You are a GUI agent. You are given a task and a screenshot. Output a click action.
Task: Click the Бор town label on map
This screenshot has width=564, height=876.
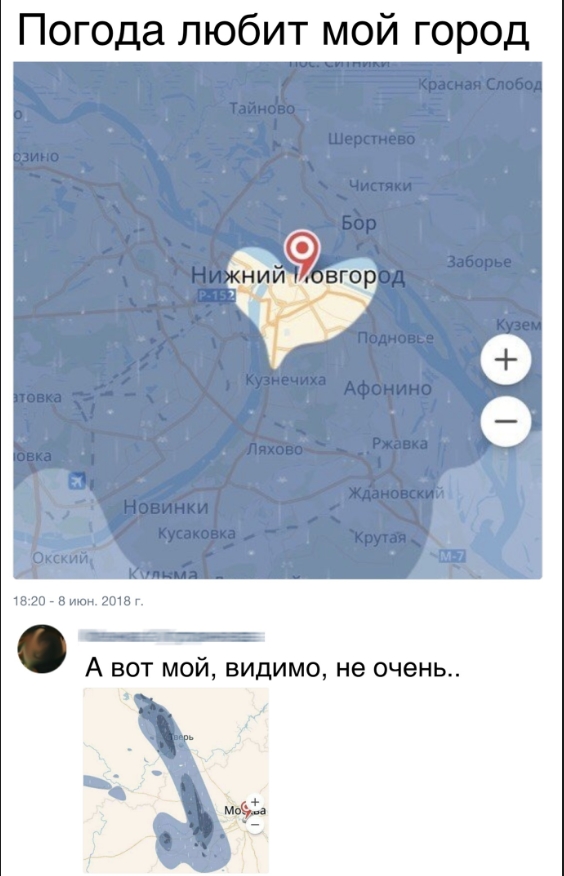coord(359,223)
